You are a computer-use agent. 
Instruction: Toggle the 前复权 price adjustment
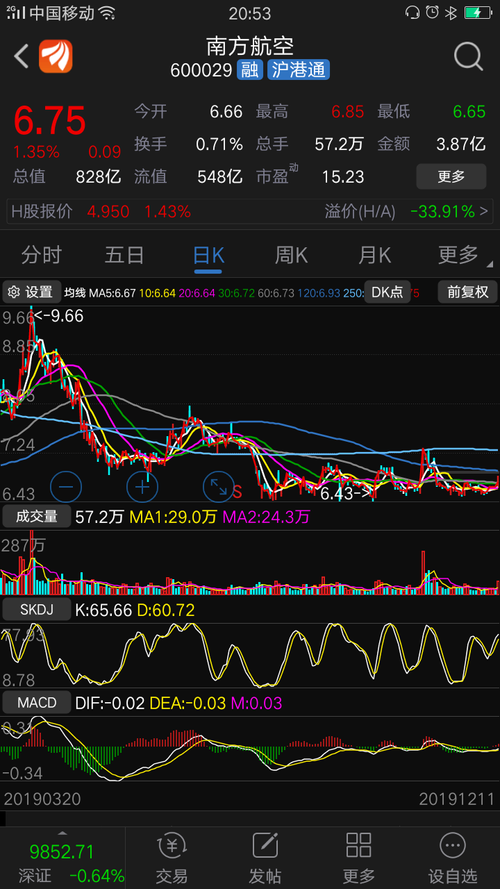(x=468, y=292)
